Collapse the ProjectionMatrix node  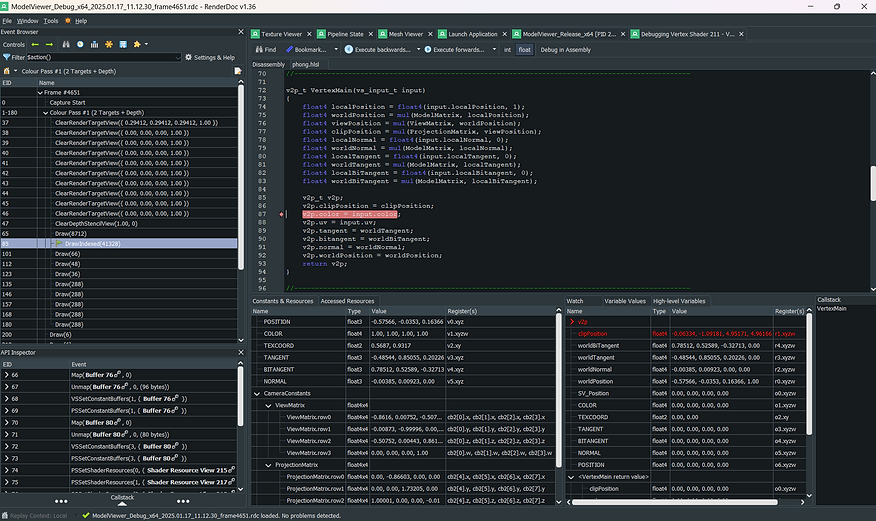268,465
